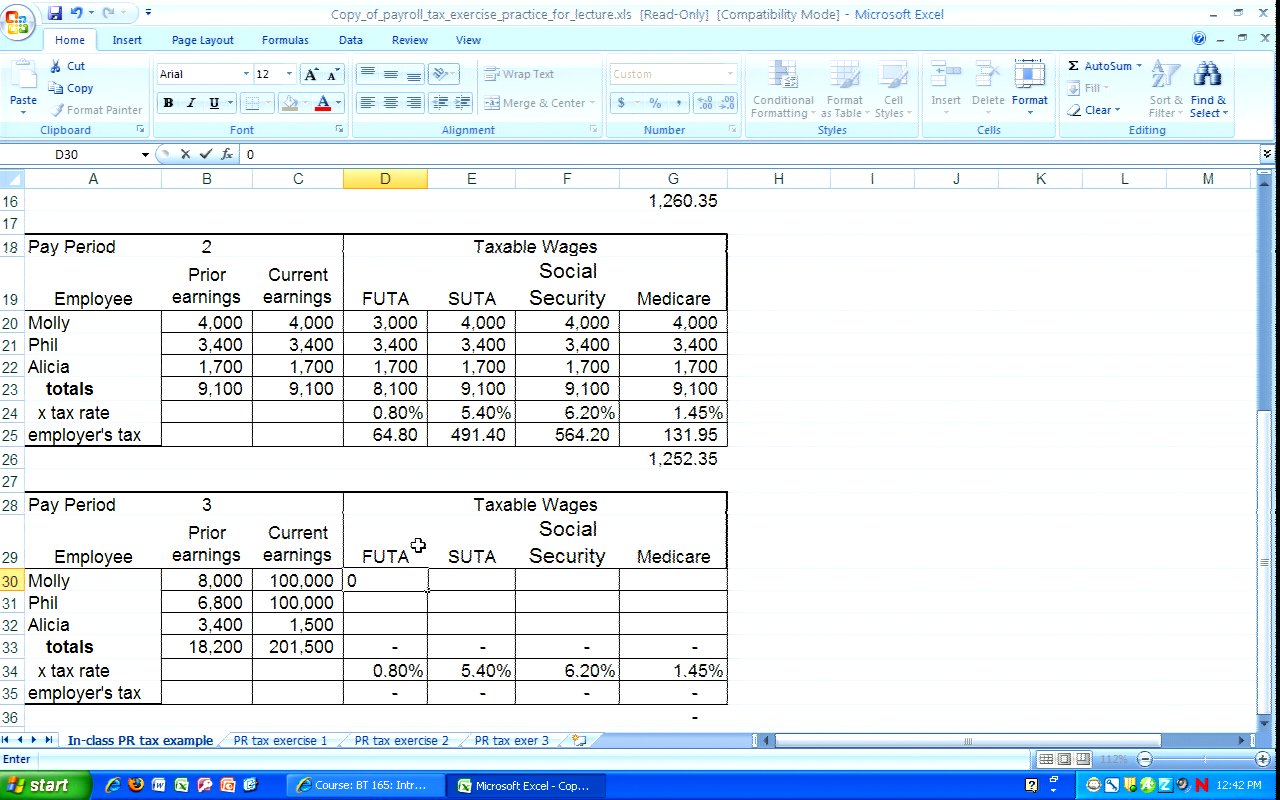Click the Cut scissors icon

(x=57, y=66)
